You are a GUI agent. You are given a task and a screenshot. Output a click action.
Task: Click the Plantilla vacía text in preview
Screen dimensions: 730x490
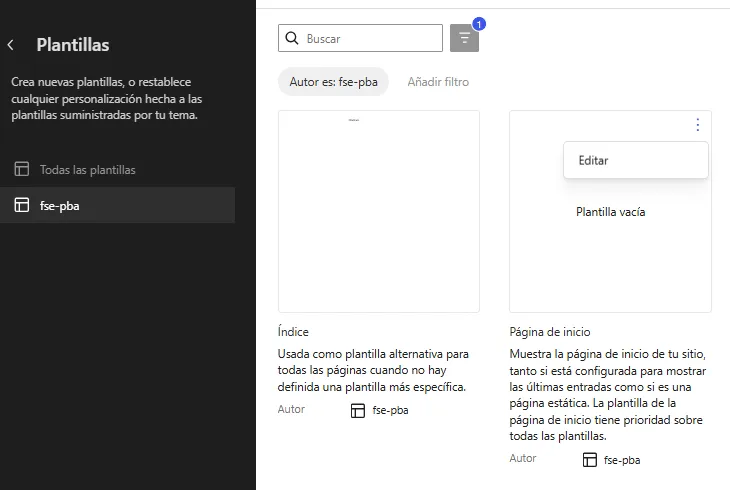pyautogui.click(x=610, y=212)
